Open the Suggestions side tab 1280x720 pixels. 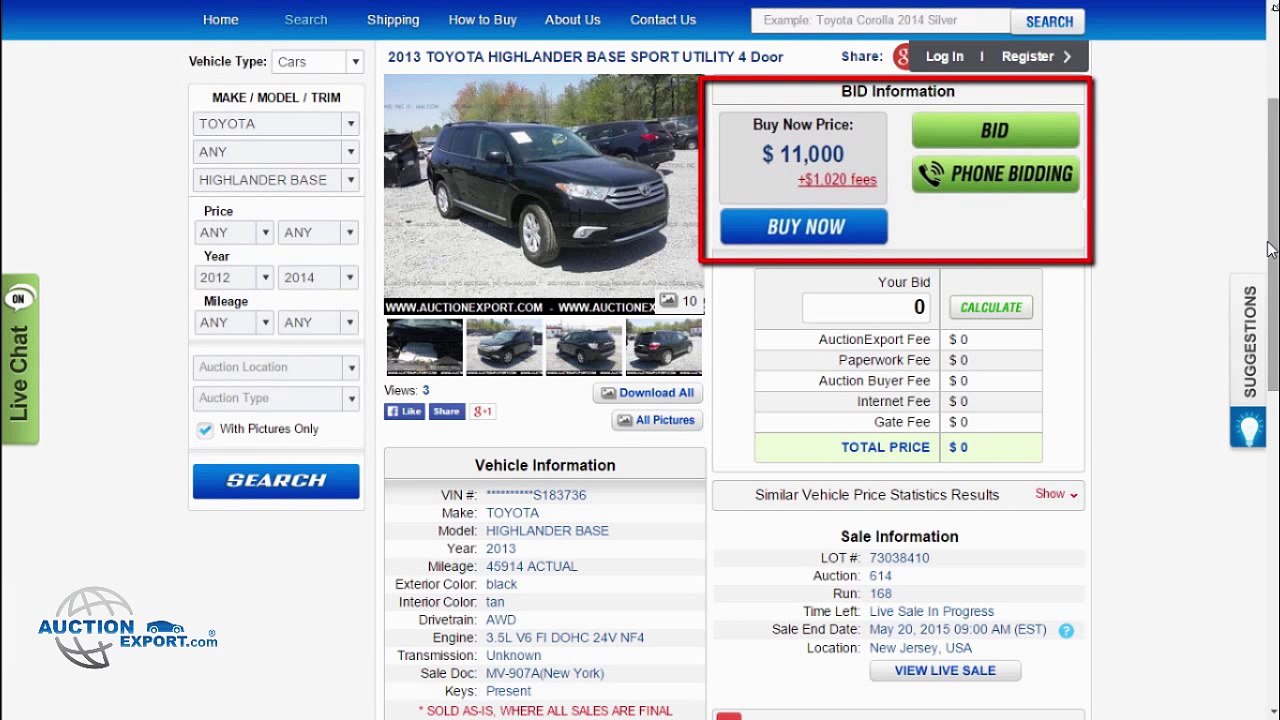tap(1248, 342)
